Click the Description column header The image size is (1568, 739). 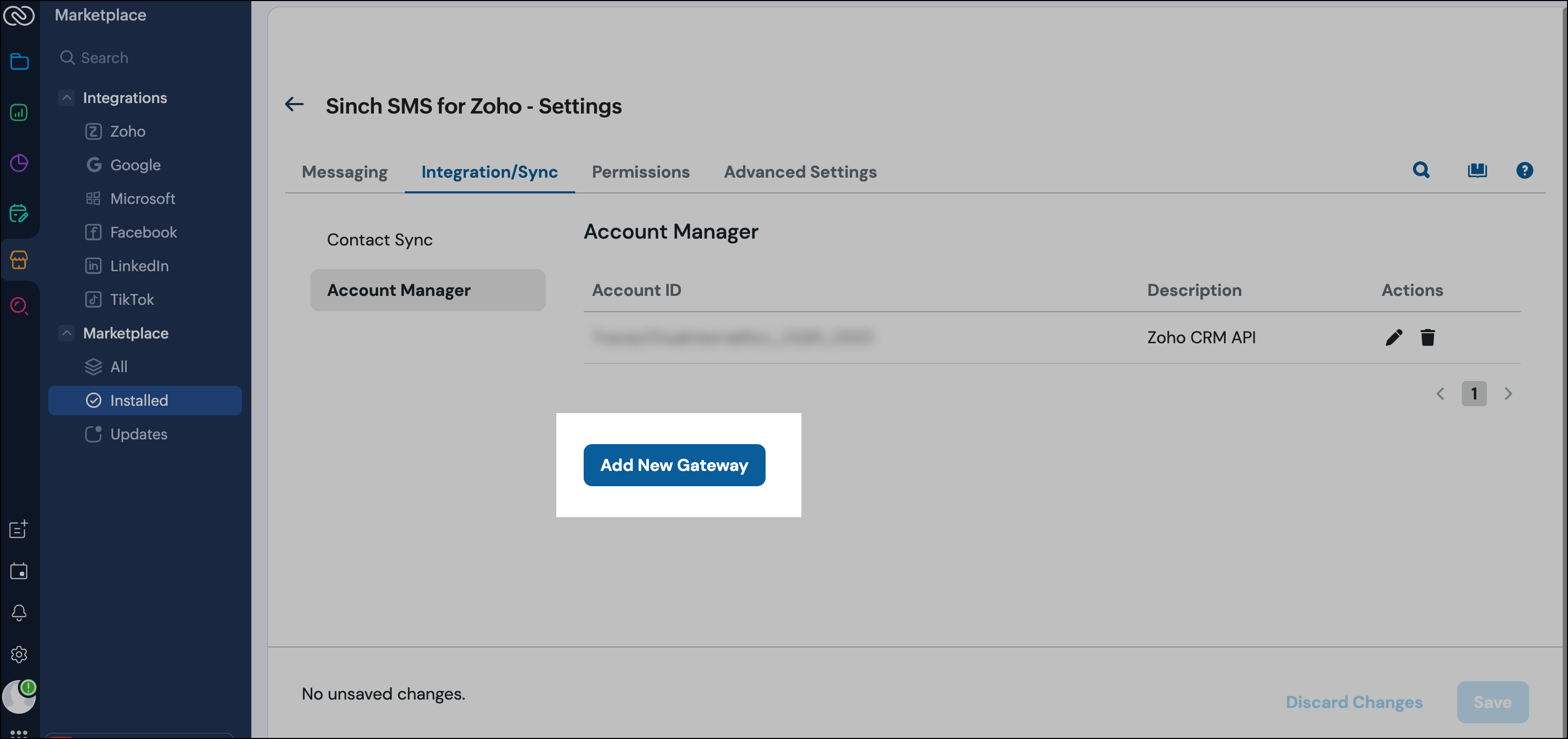(1194, 290)
